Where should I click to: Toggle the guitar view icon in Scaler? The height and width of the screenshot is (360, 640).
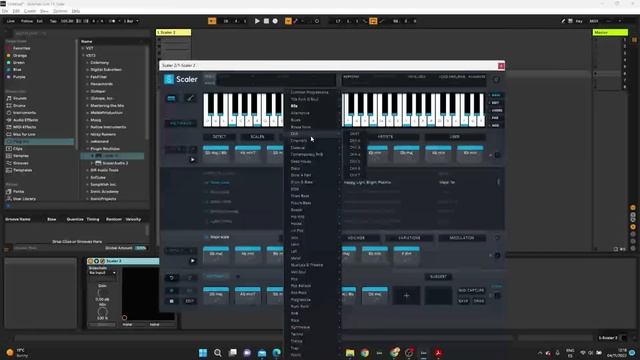coord(190,98)
